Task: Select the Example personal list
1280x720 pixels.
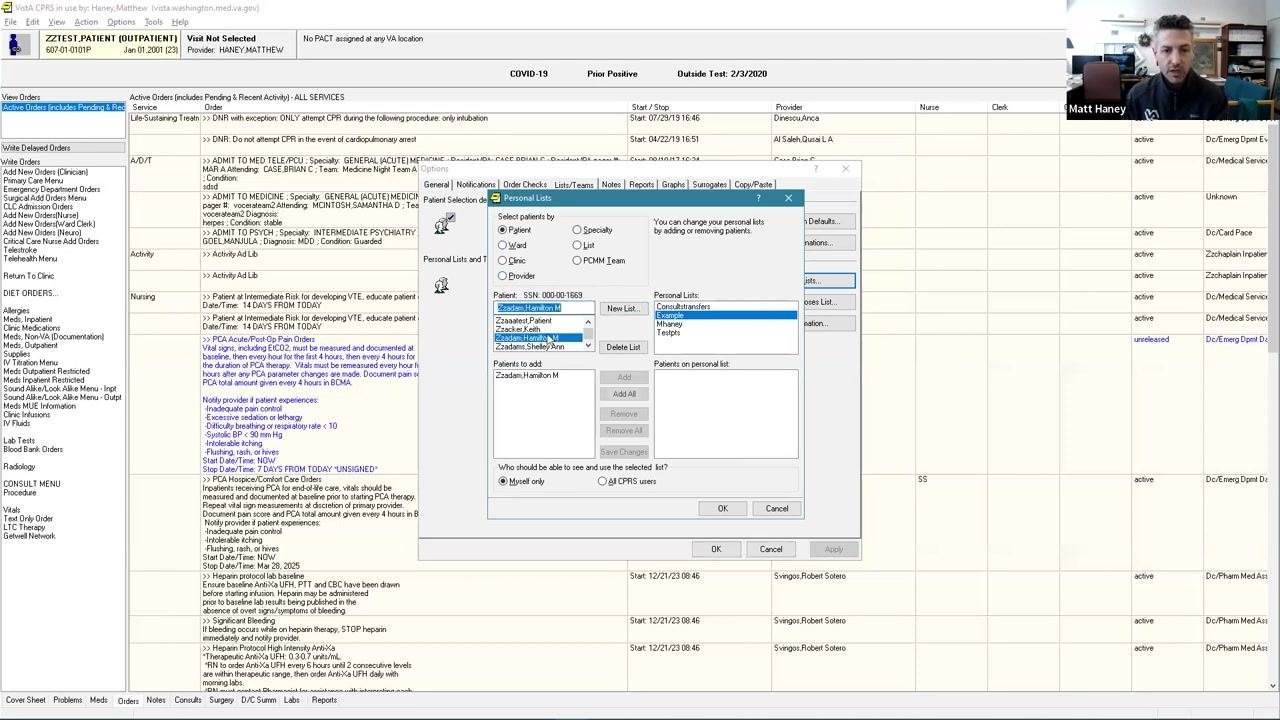Action: point(726,316)
